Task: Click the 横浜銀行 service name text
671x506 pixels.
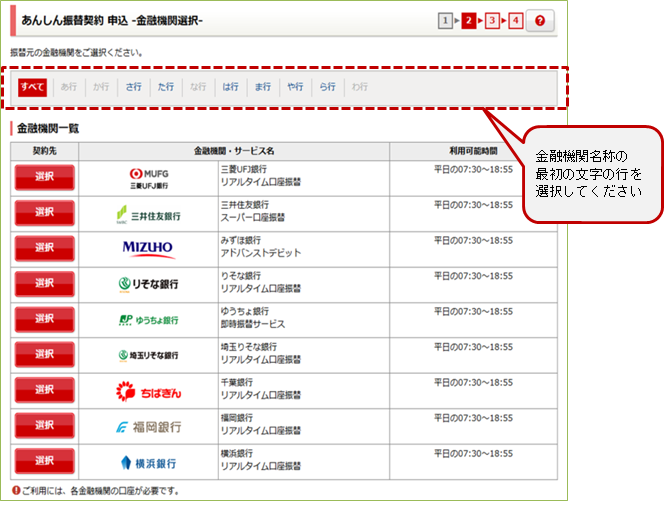Action: point(261,460)
